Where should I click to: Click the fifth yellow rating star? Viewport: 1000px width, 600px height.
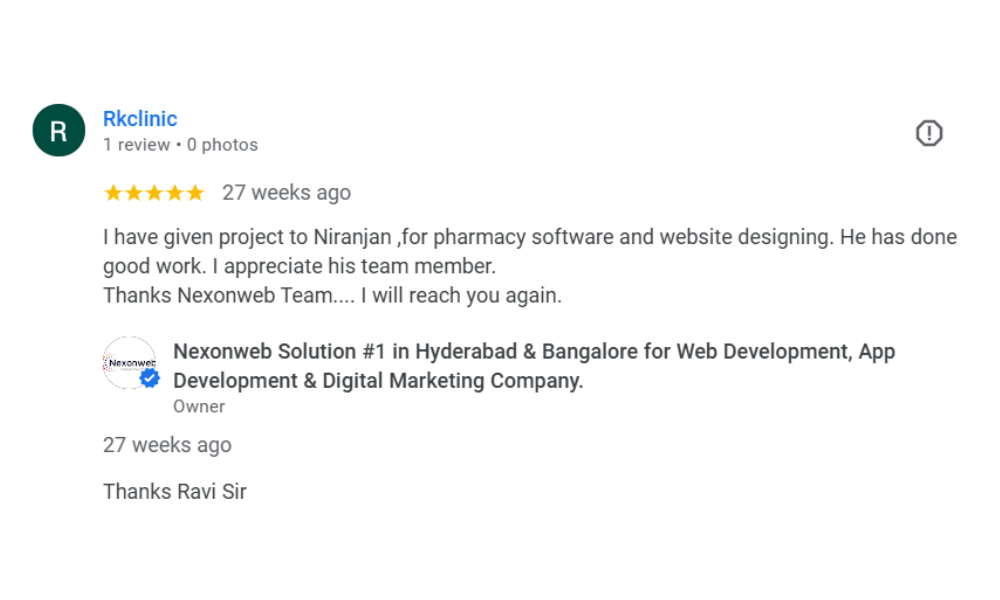point(195,193)
